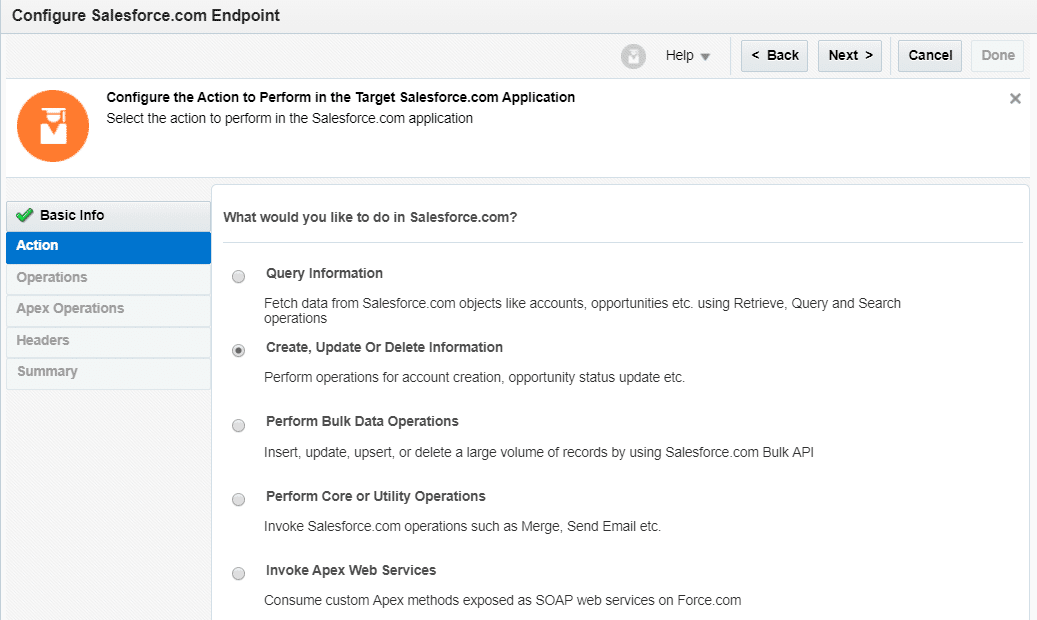The width and height of the screenshot is (1037, 620).
Task: Click the 'Create, Update Or Delete Information' label
Action: [x=384, y=347]
